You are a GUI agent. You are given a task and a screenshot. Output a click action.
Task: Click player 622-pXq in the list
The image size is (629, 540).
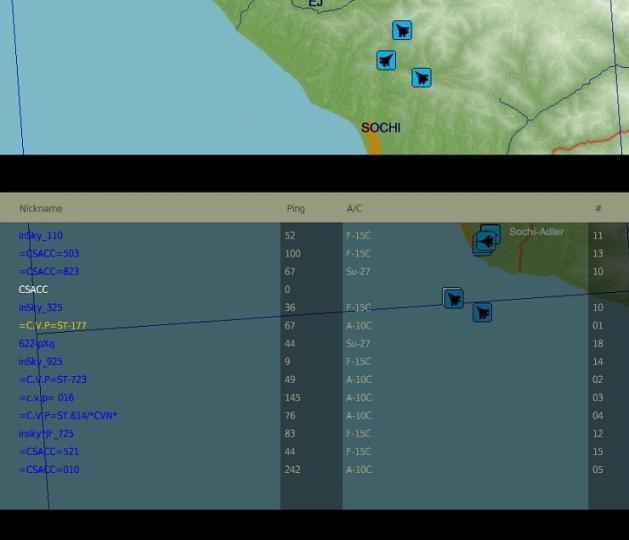tap(37, 344)
